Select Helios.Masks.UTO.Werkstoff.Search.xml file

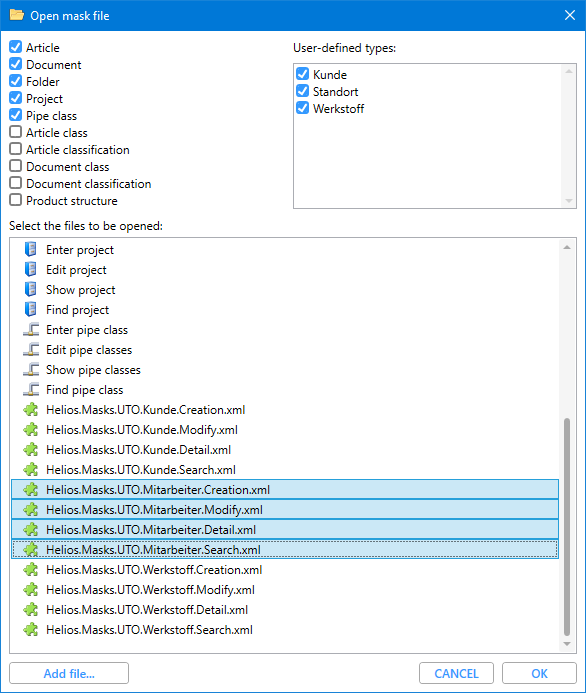click(285, 630)
